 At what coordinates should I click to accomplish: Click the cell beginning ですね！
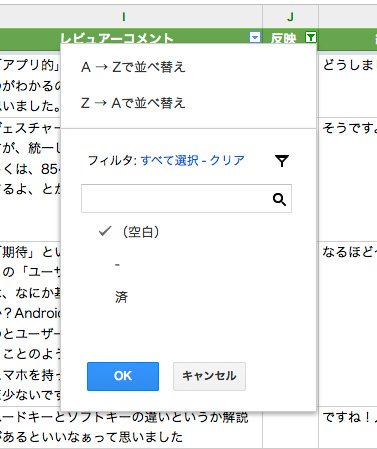point(348,427)
